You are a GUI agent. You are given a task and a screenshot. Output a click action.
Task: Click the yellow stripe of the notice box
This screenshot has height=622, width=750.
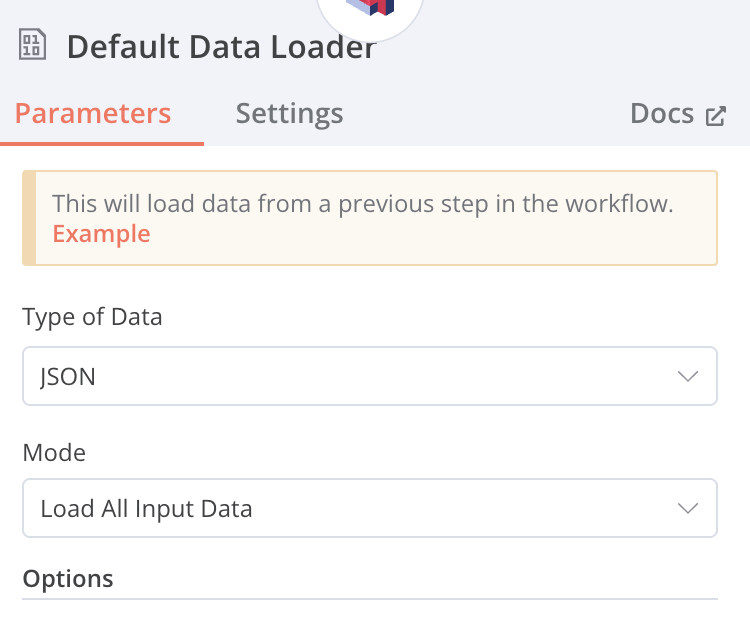29,218
